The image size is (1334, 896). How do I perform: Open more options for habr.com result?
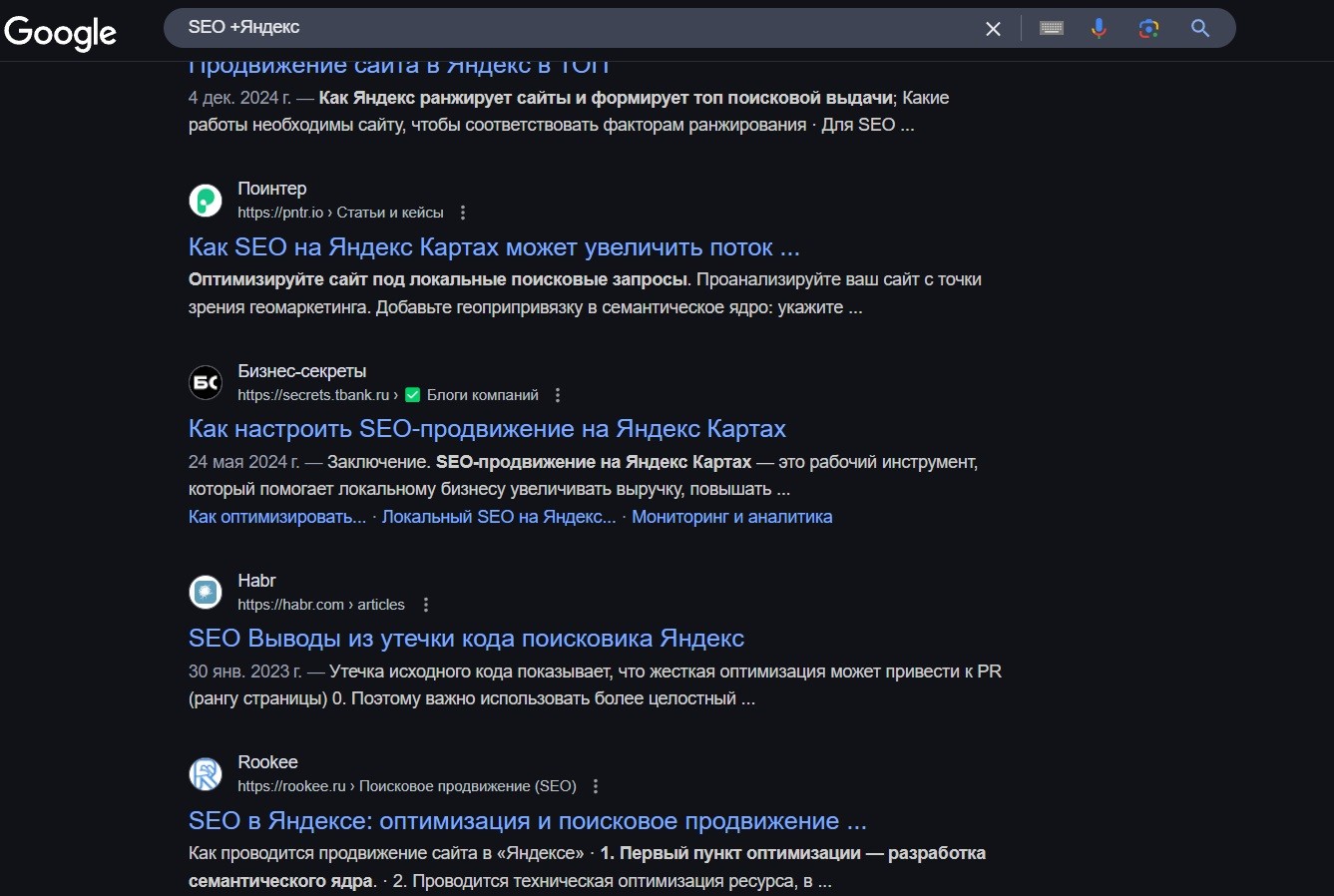coord(426,605)
